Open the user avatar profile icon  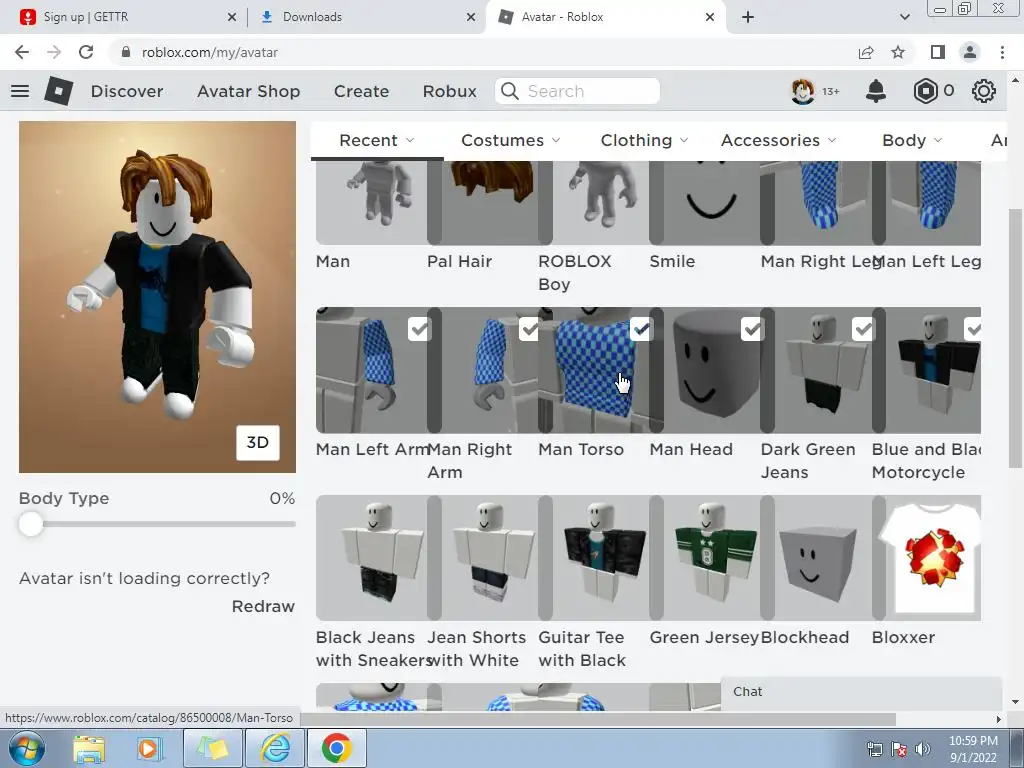(x=803, y=91)
